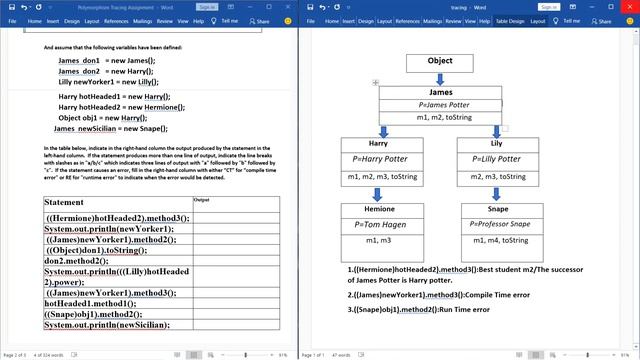This screenshot has width=640, height=360.
Task: Switch tracing window to Print Layout view
Action: click(x=536, y=355)
